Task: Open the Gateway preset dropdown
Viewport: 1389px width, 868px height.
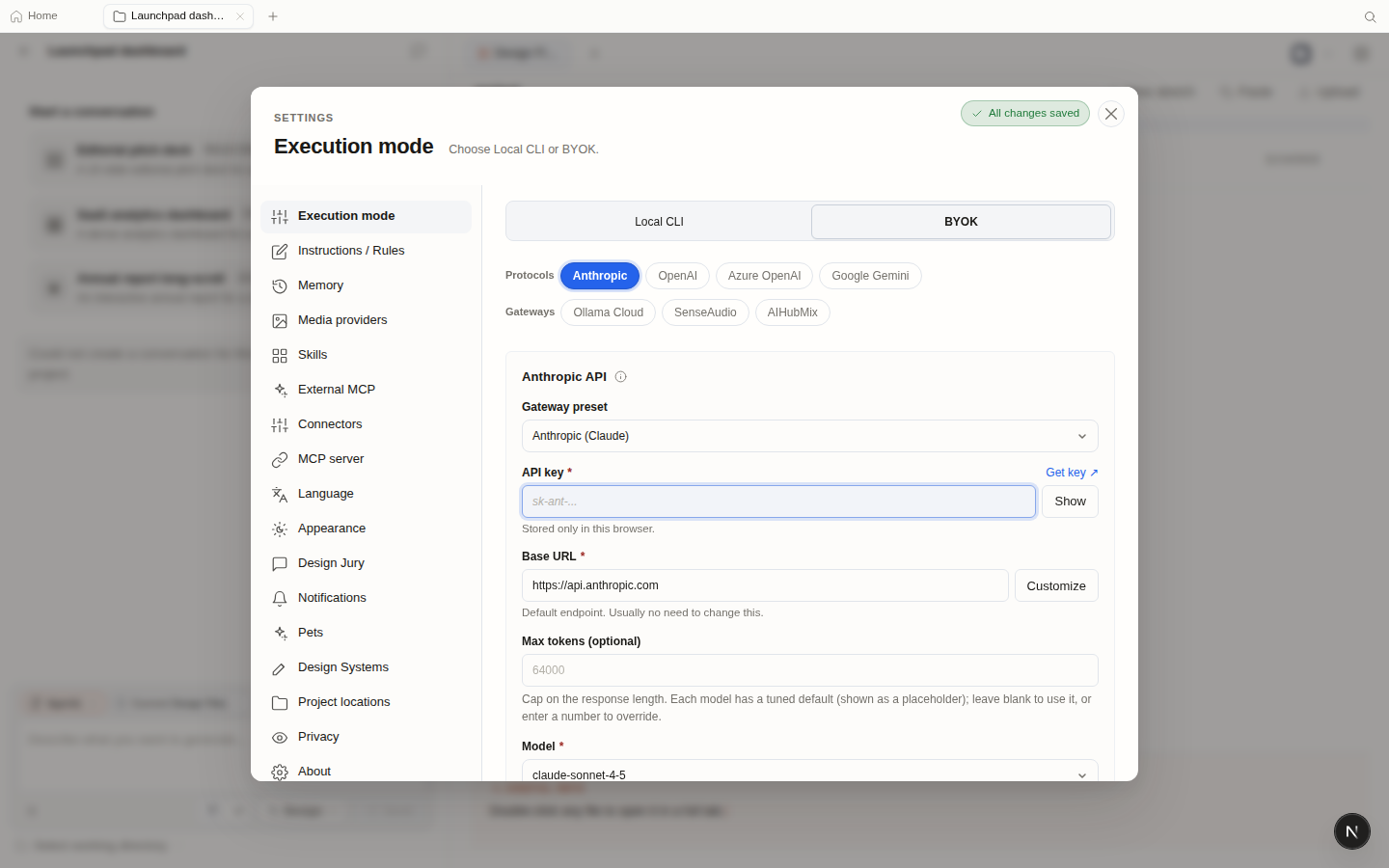Action: click(810, 436)
